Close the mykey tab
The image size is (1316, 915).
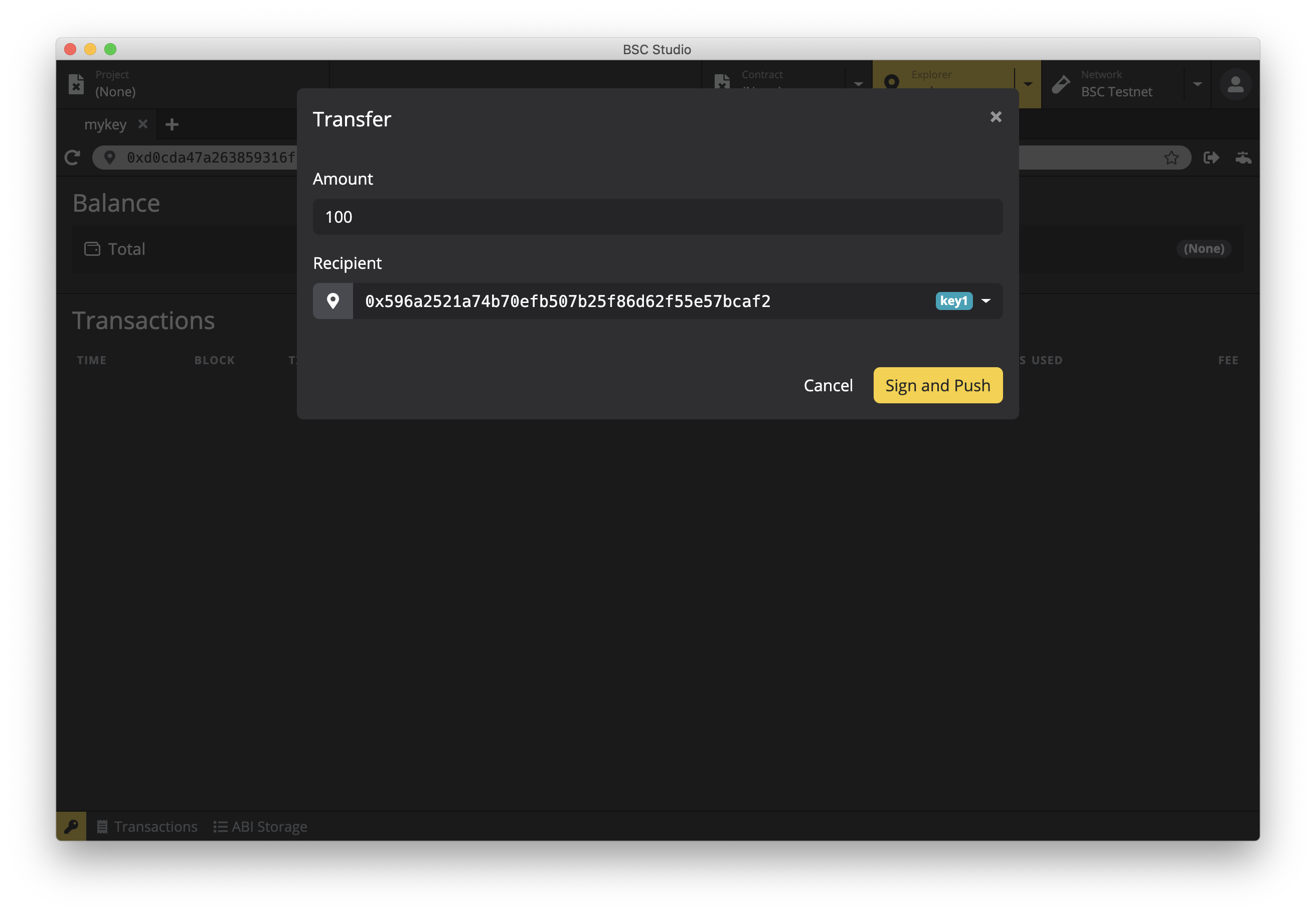pos(143,124)
